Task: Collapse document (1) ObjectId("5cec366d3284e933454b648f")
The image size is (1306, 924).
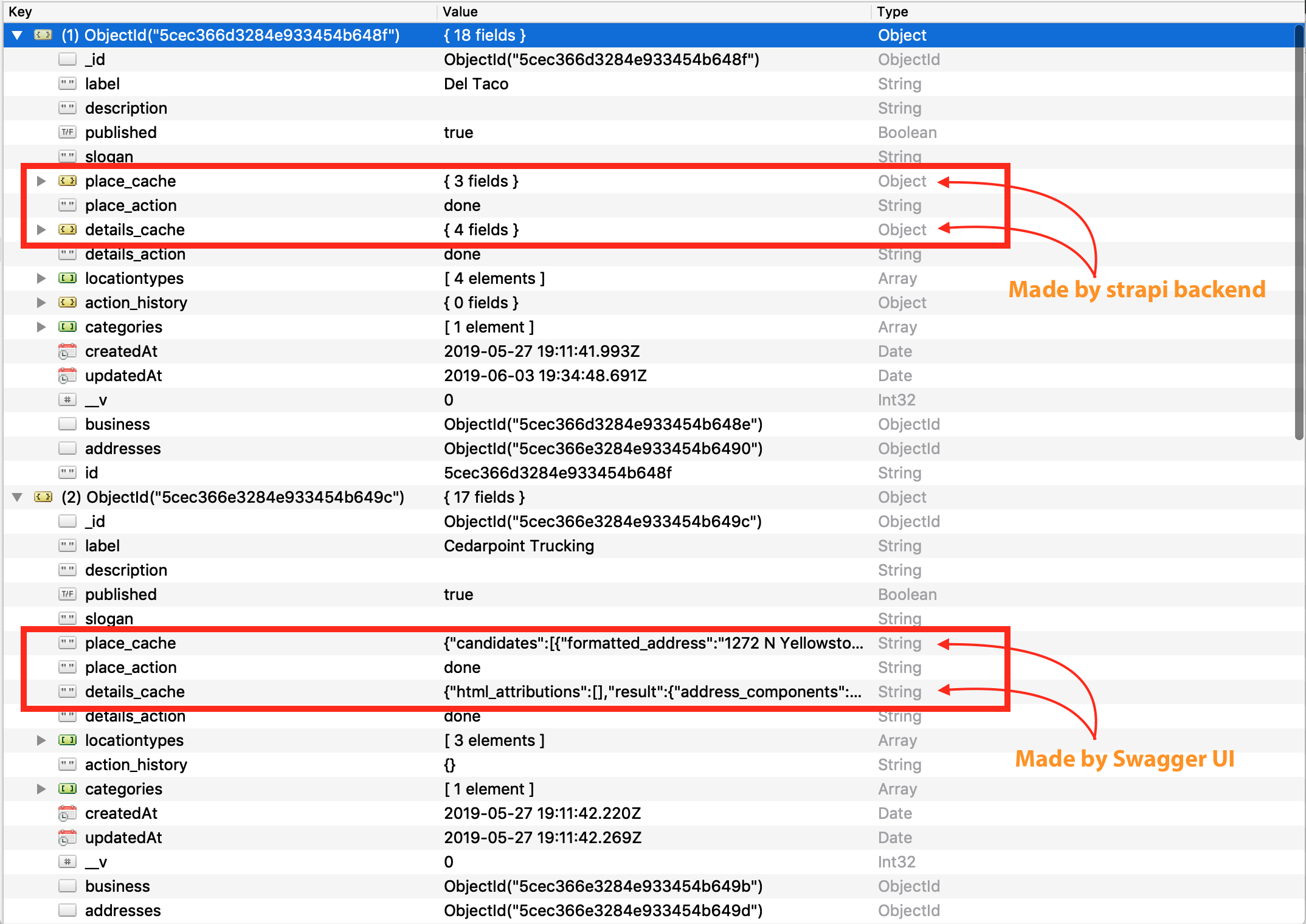Action: pos(17,35)
